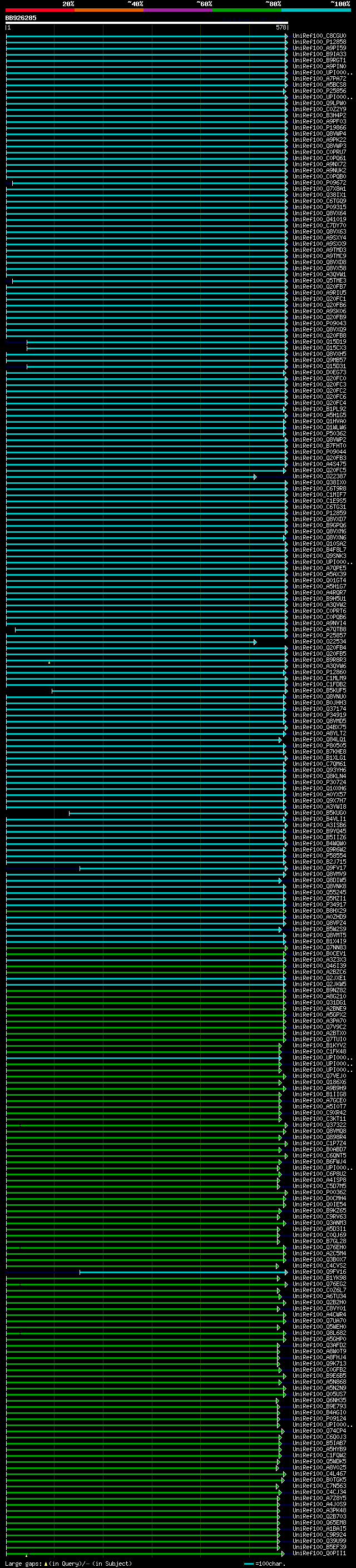Select hit UniRef100_C1MLM9
Image resolution: width=356 pixels, height=1568 pixels.
[x=319, y=678]
